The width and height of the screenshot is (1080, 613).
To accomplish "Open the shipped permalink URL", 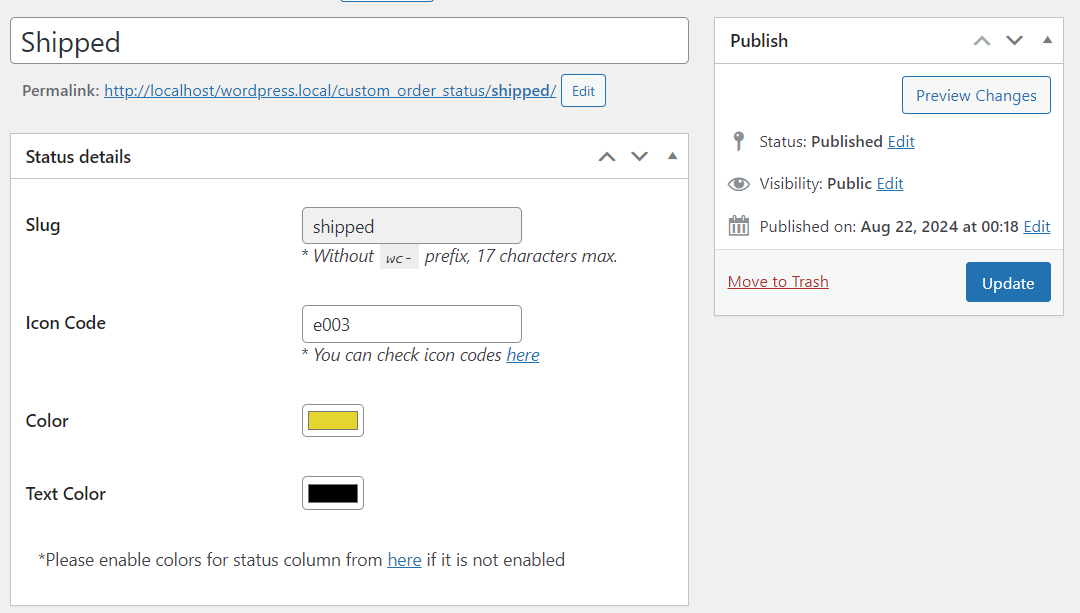I will 330,91.
